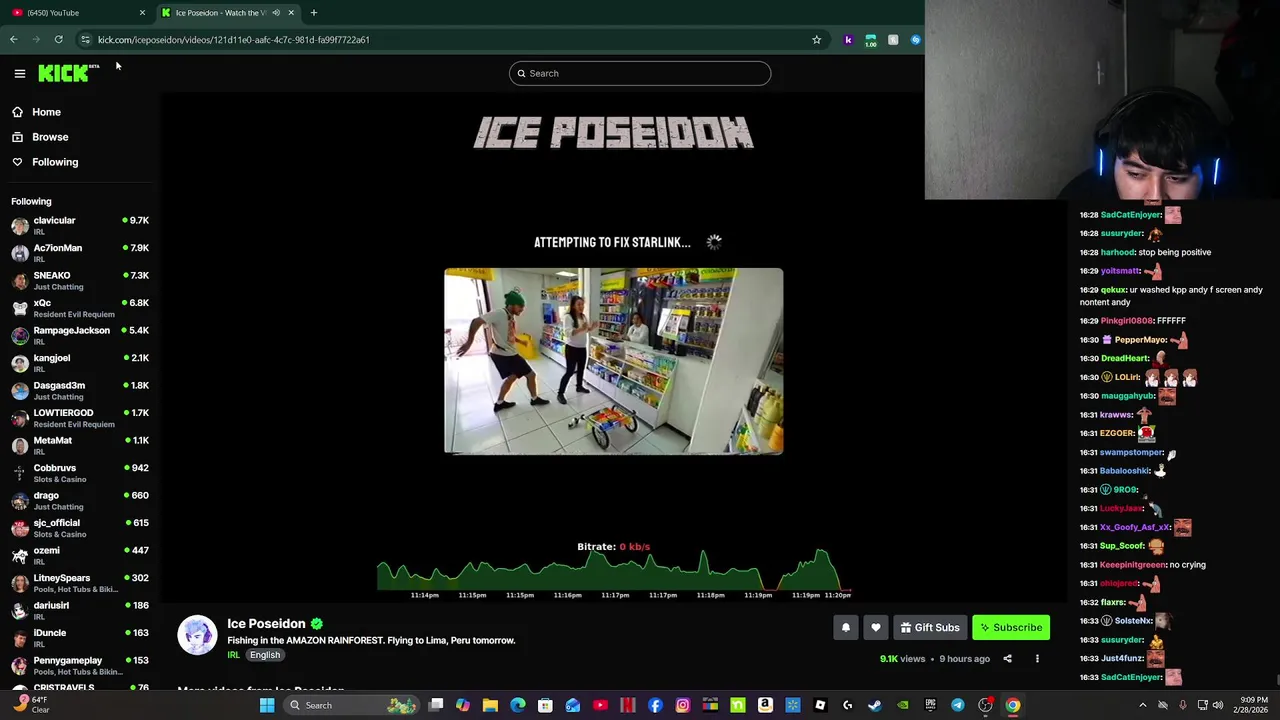Click the taskbar volume speaker icon
This screenshot has width=1280, height=720.
point(1218,706)
